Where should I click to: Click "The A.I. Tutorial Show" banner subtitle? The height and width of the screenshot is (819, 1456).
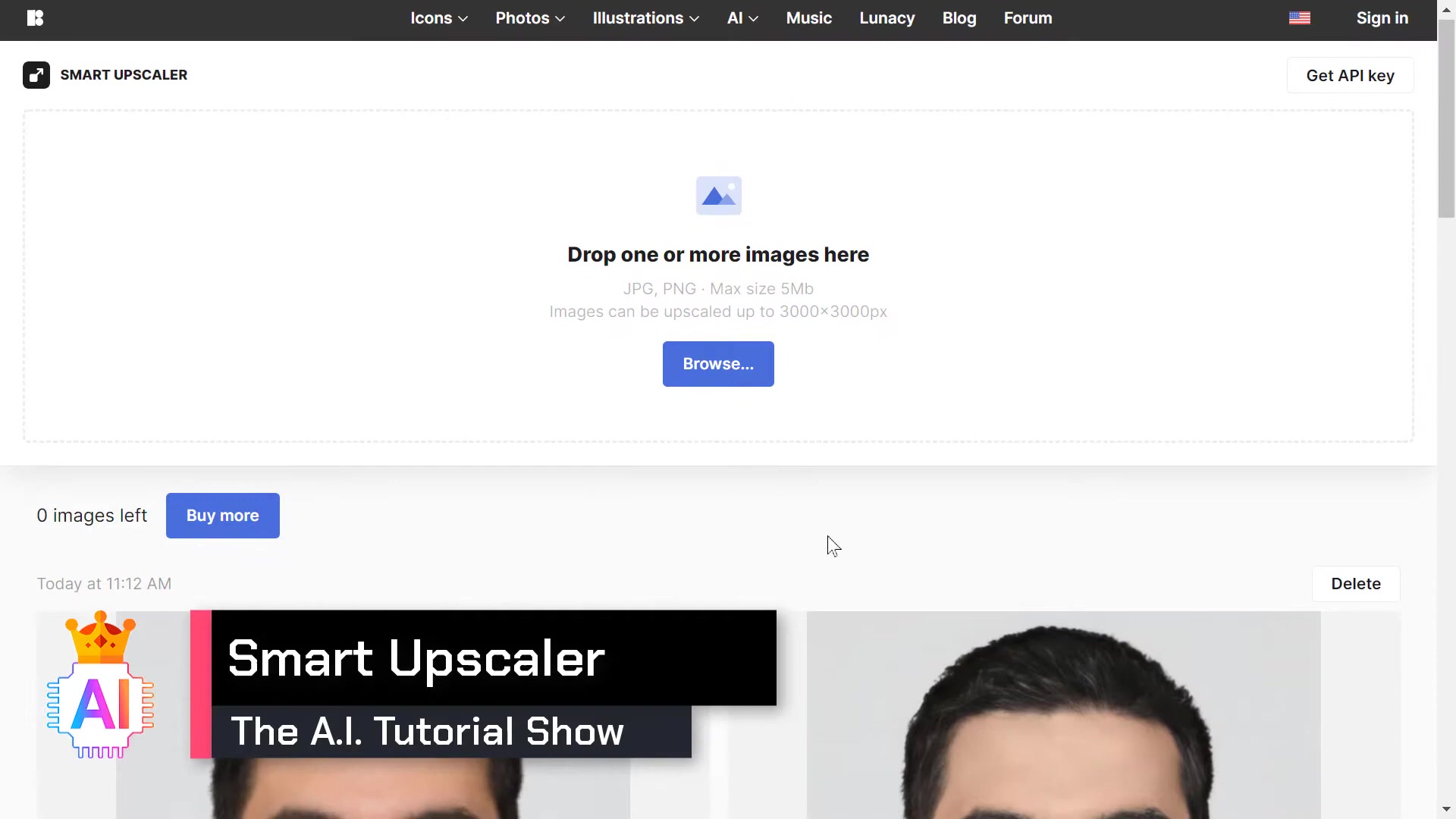coord(427,732)
